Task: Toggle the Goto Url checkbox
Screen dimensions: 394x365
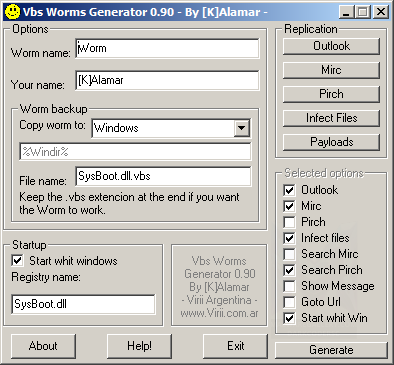Action: (289, 302)
